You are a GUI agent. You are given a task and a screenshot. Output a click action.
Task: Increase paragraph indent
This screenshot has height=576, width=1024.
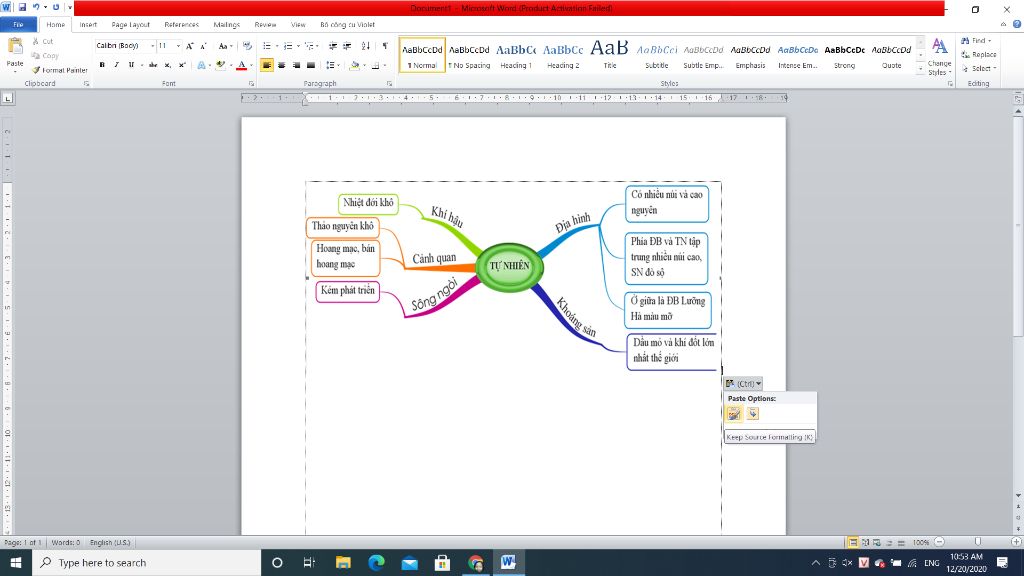pos(347,46)
